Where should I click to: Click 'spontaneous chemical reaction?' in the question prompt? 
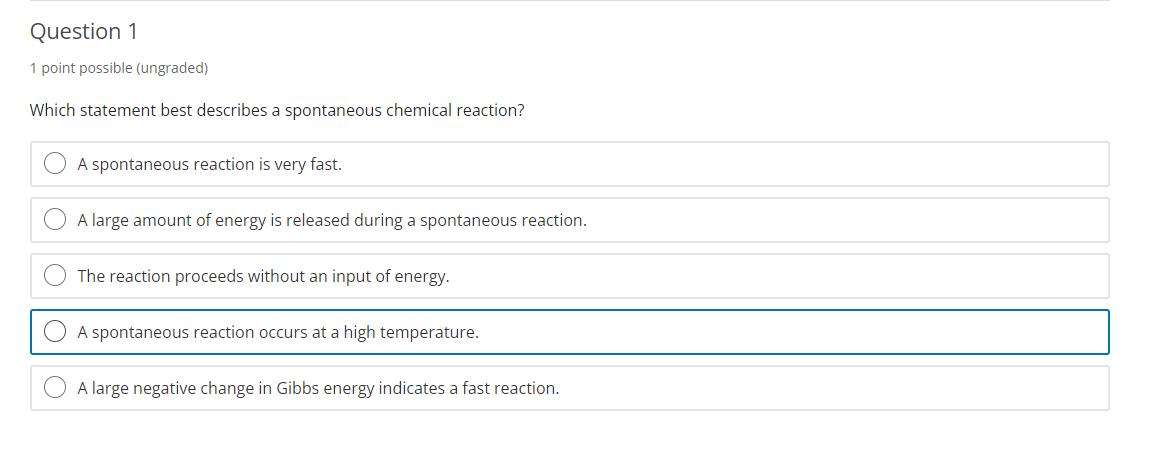[404, 110]
